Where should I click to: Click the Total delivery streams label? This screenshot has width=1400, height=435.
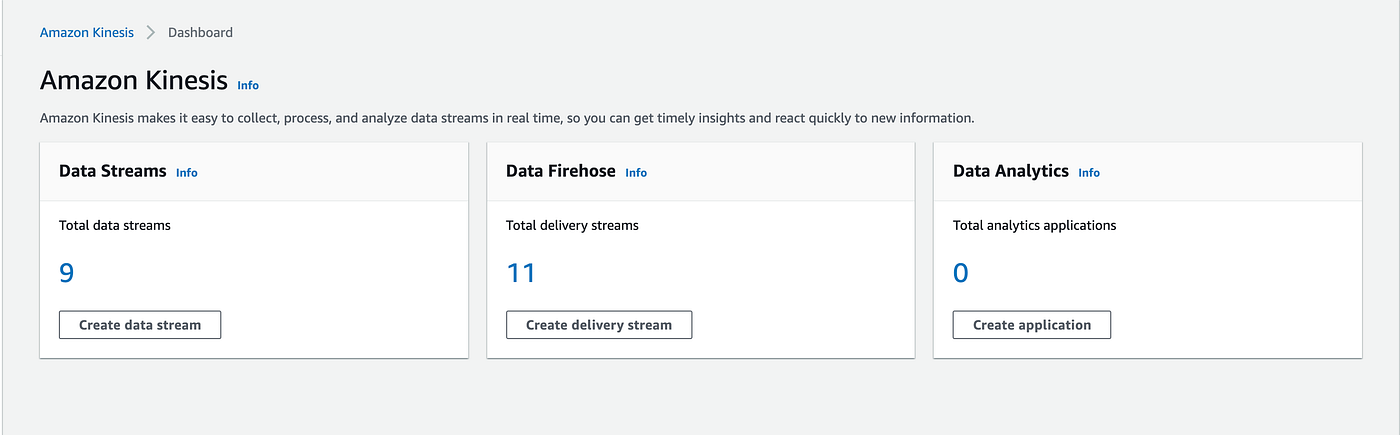[572, 226]
